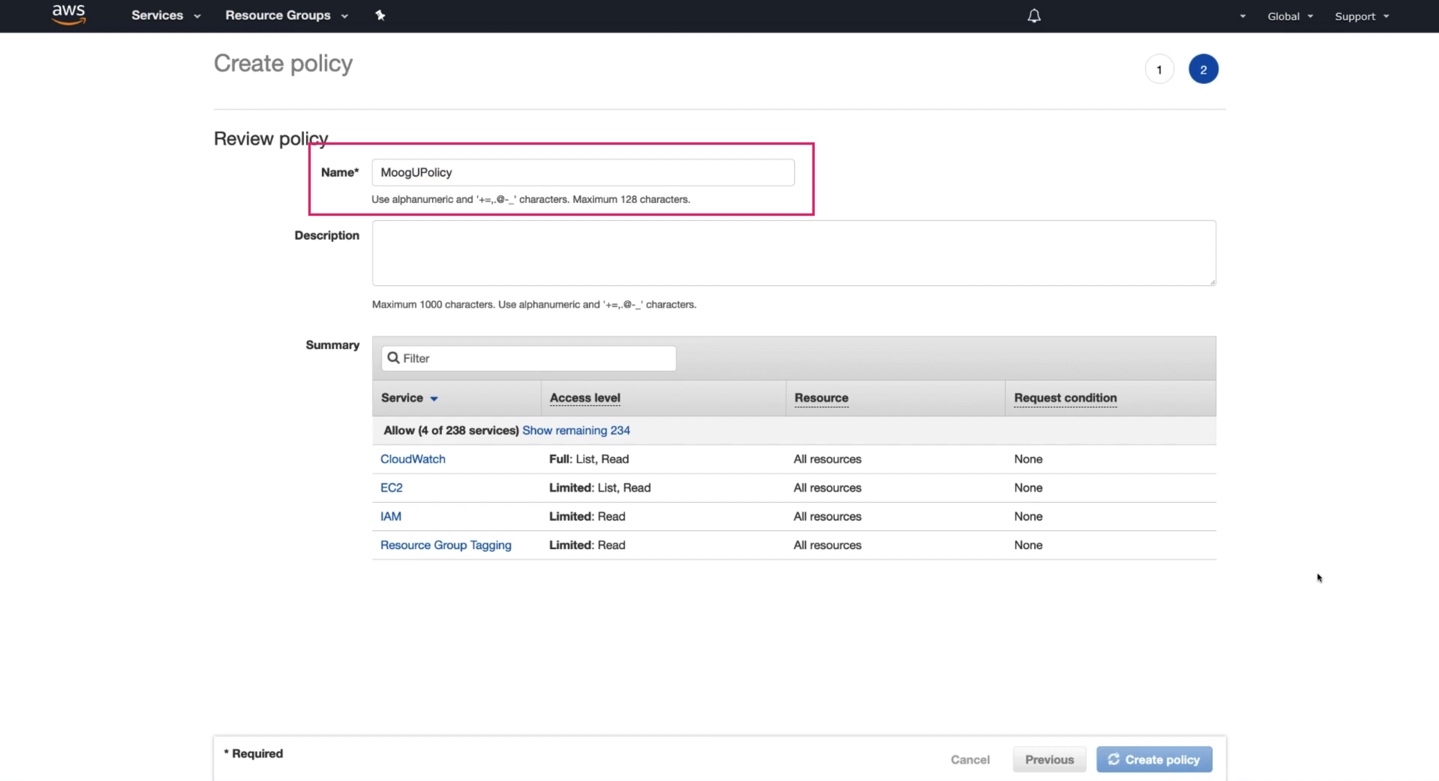Open the notifications bell icon
1439x781 pixels.
1034,16
